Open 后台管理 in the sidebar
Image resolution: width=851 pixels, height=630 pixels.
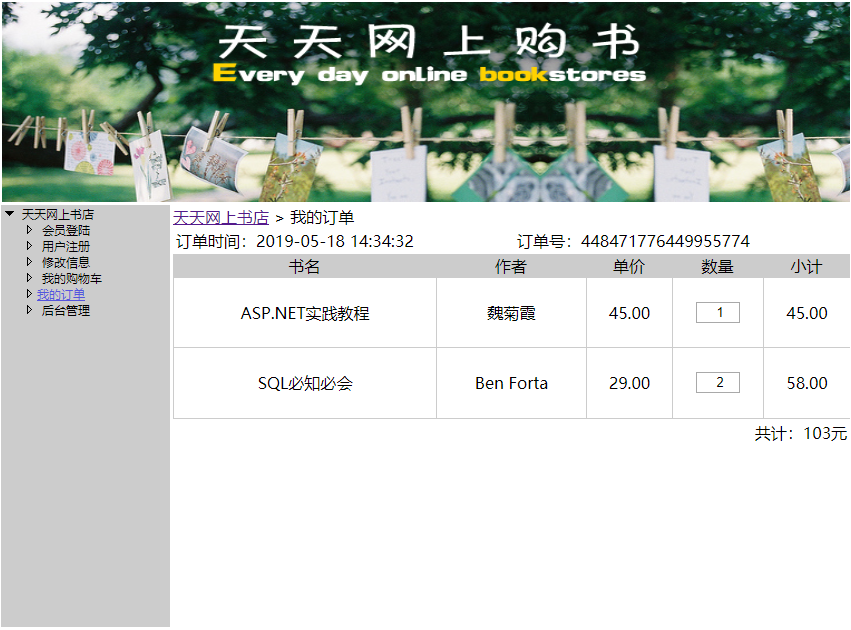pyautogui.click(x=65, y=310)
